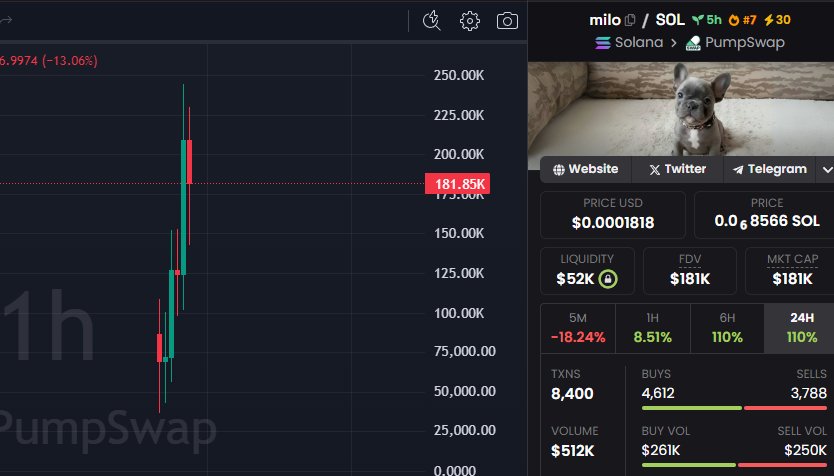Expand more social links chevron
834x476 pixels.
tap(827, 170)
